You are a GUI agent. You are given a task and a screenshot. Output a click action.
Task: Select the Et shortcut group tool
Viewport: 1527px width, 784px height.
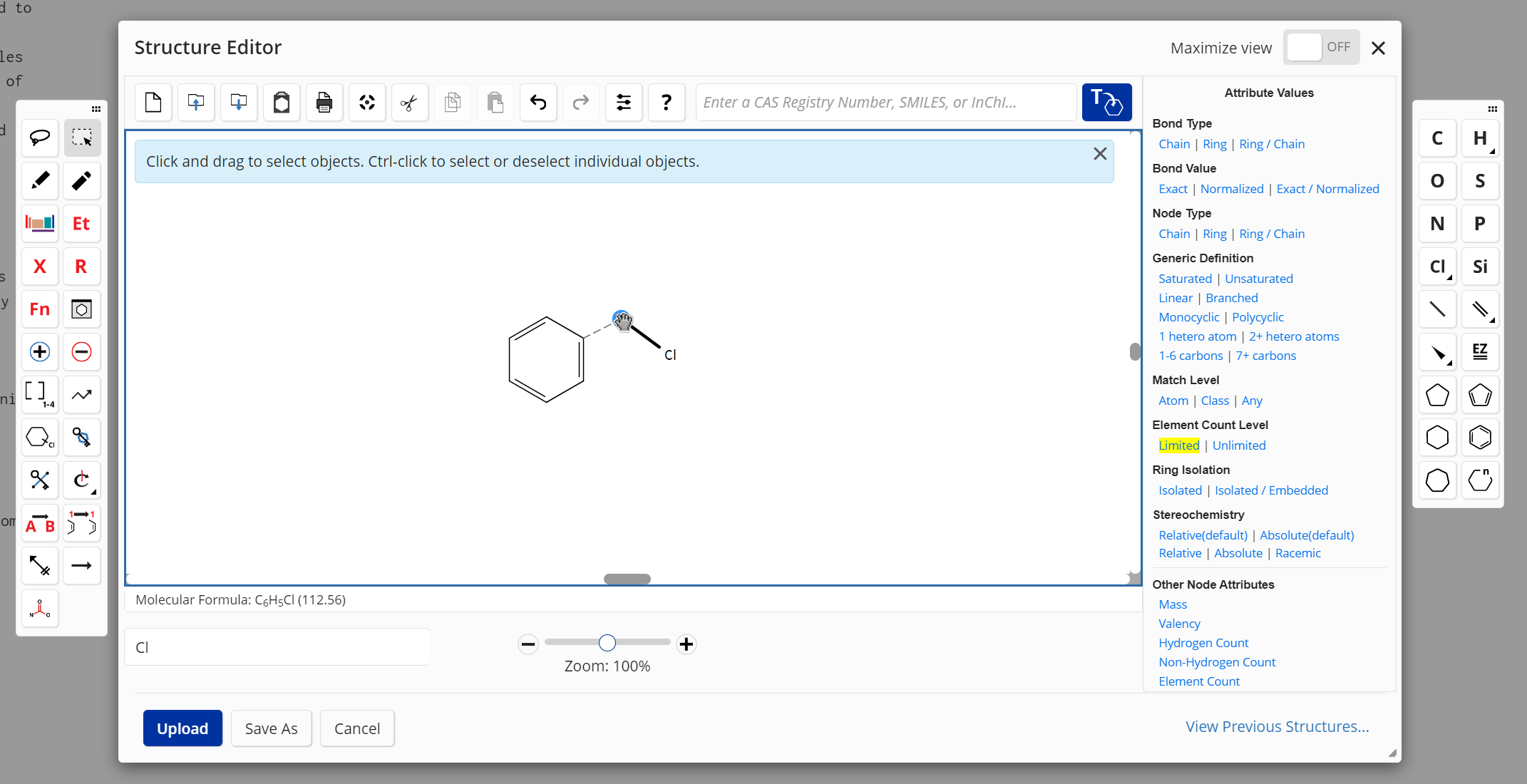(x=82, y=223)
